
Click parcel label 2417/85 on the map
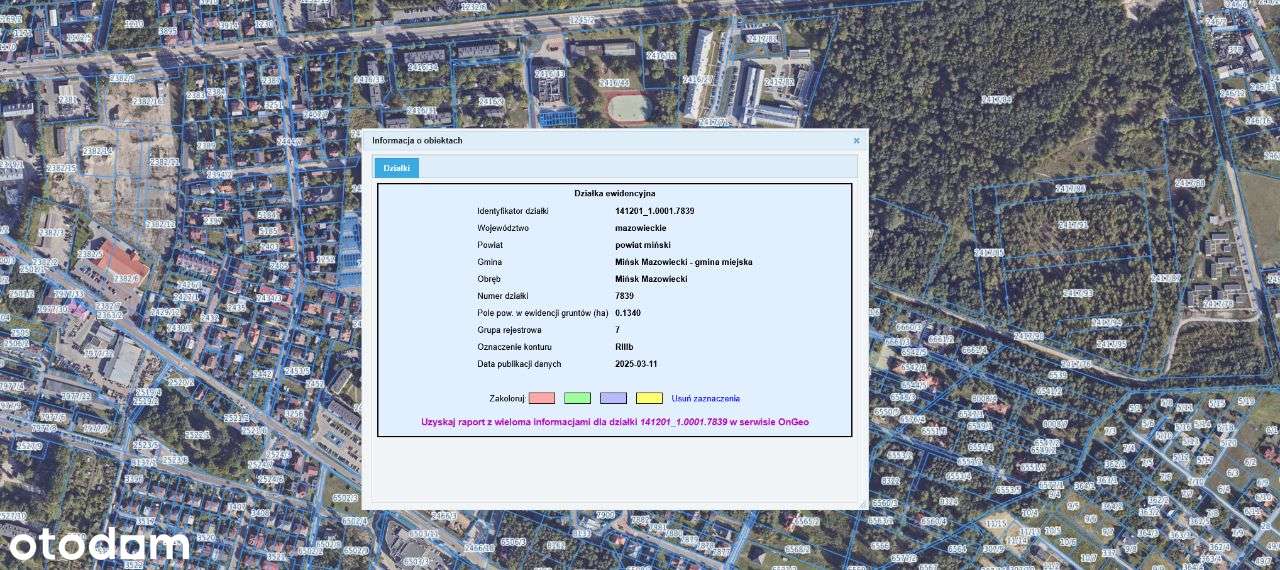[x=987, y=253]
